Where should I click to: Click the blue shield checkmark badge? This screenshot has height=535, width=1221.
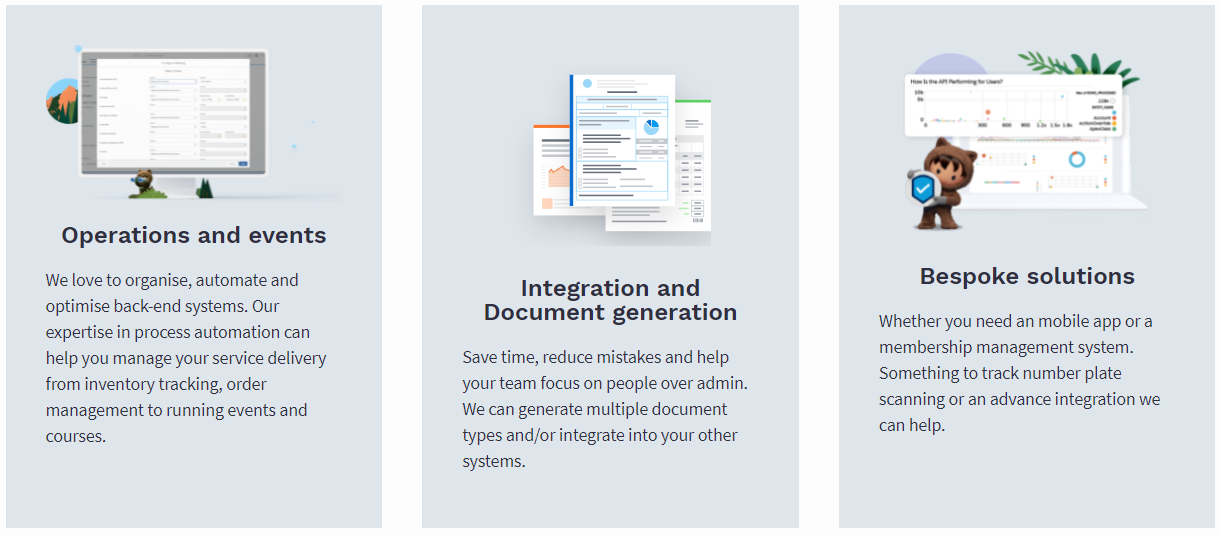923,187
